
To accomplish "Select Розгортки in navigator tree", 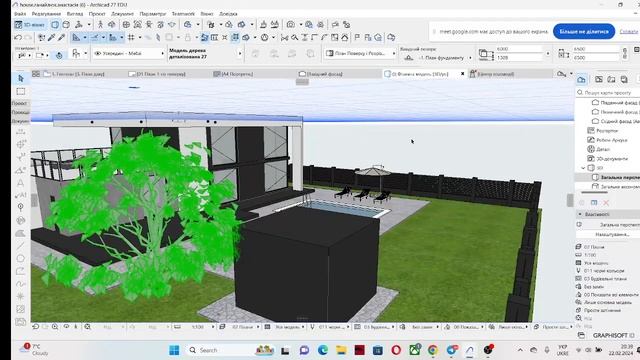I will 607,131.
